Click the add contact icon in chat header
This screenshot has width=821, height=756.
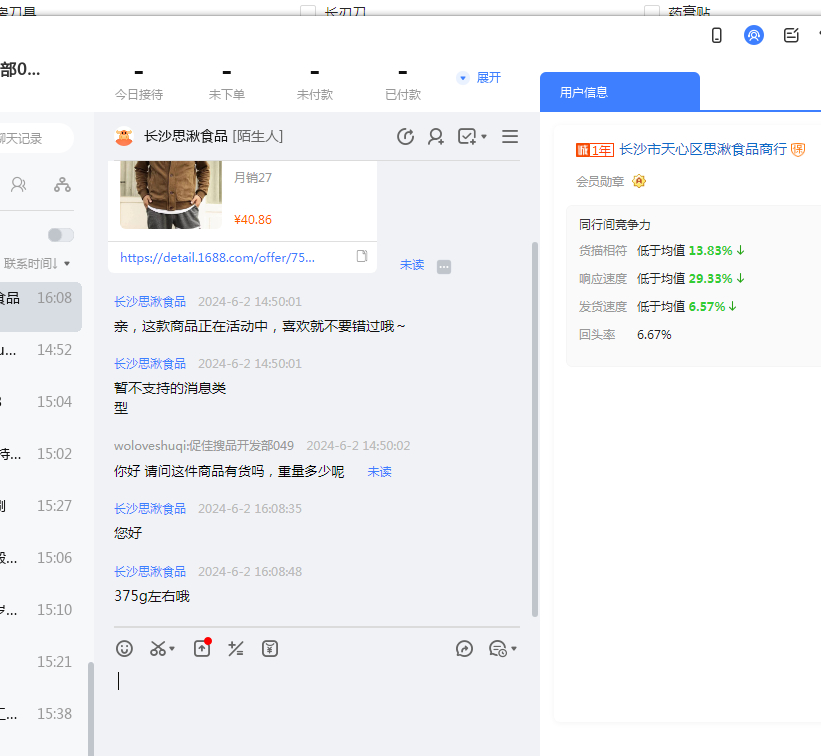[x=436, y=137]
